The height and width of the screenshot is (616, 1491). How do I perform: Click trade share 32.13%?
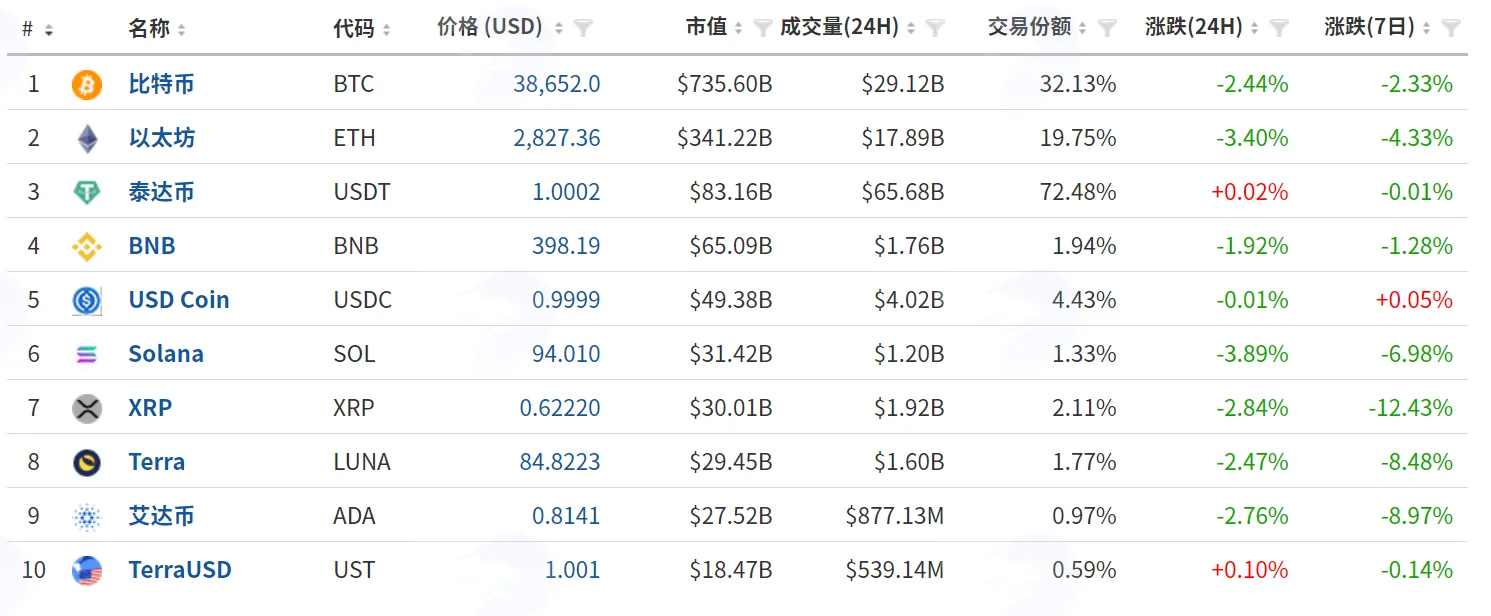tap(1078, 84)
